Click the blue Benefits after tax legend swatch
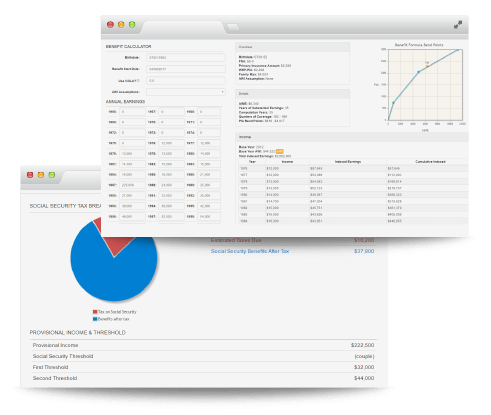This screenshot has width=491, height=415. 95,319
